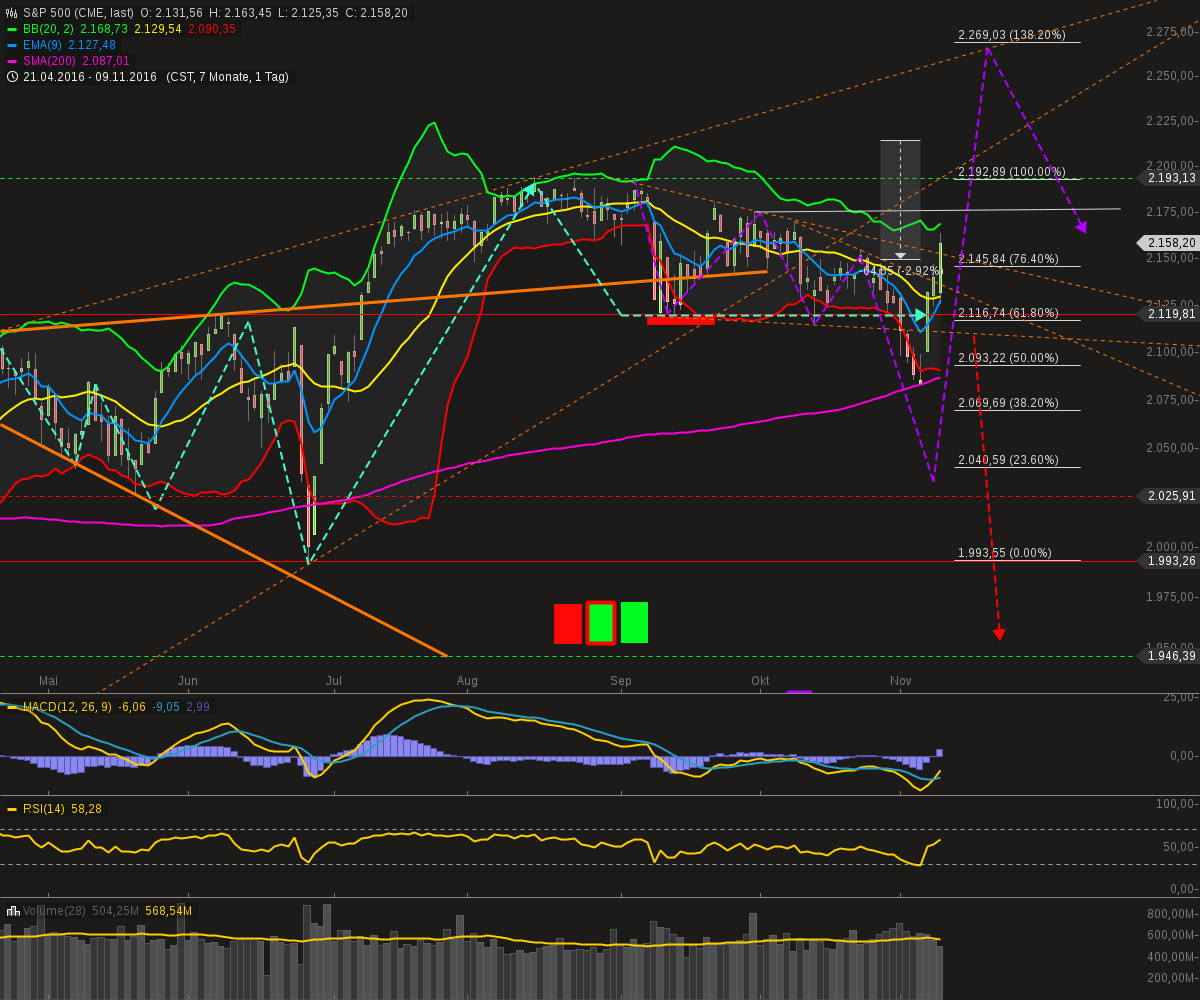Screen dimensions: 1200x1000
Task: Click the measurement label 64,65 (-2,92%)
Action: tap(903, 271)
